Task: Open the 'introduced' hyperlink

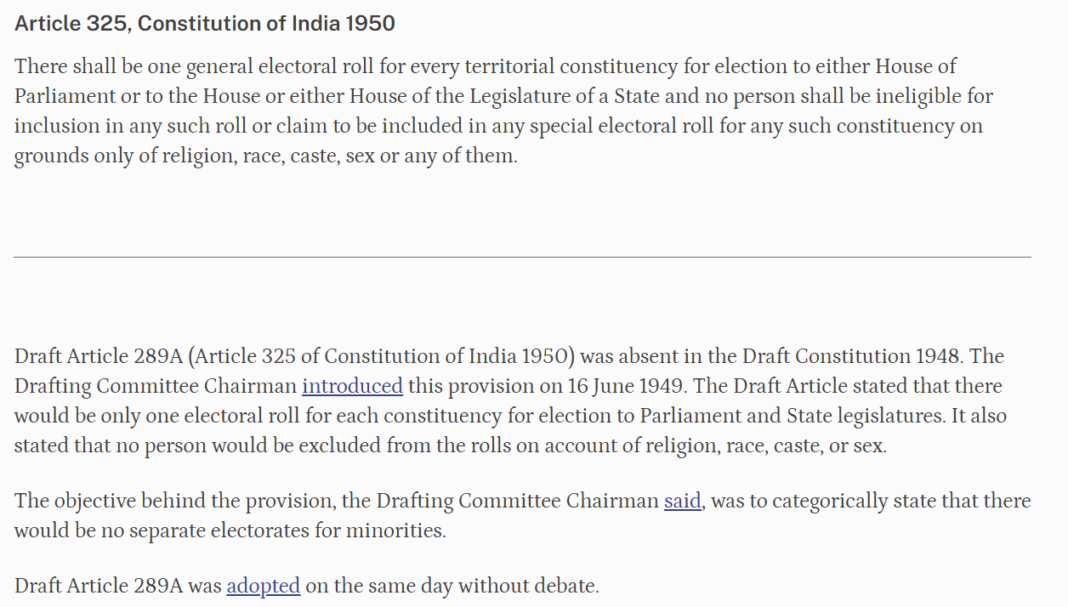Action: point(352,386)
